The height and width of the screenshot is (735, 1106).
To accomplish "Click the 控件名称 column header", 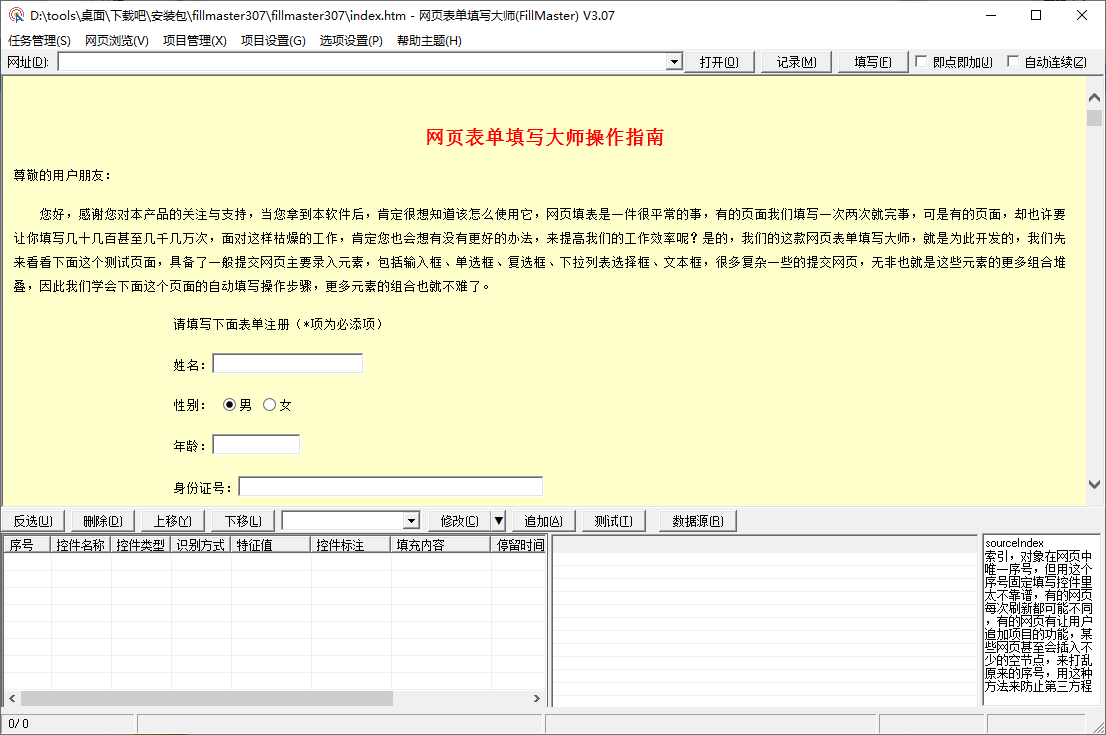I will tap(80, 545).
